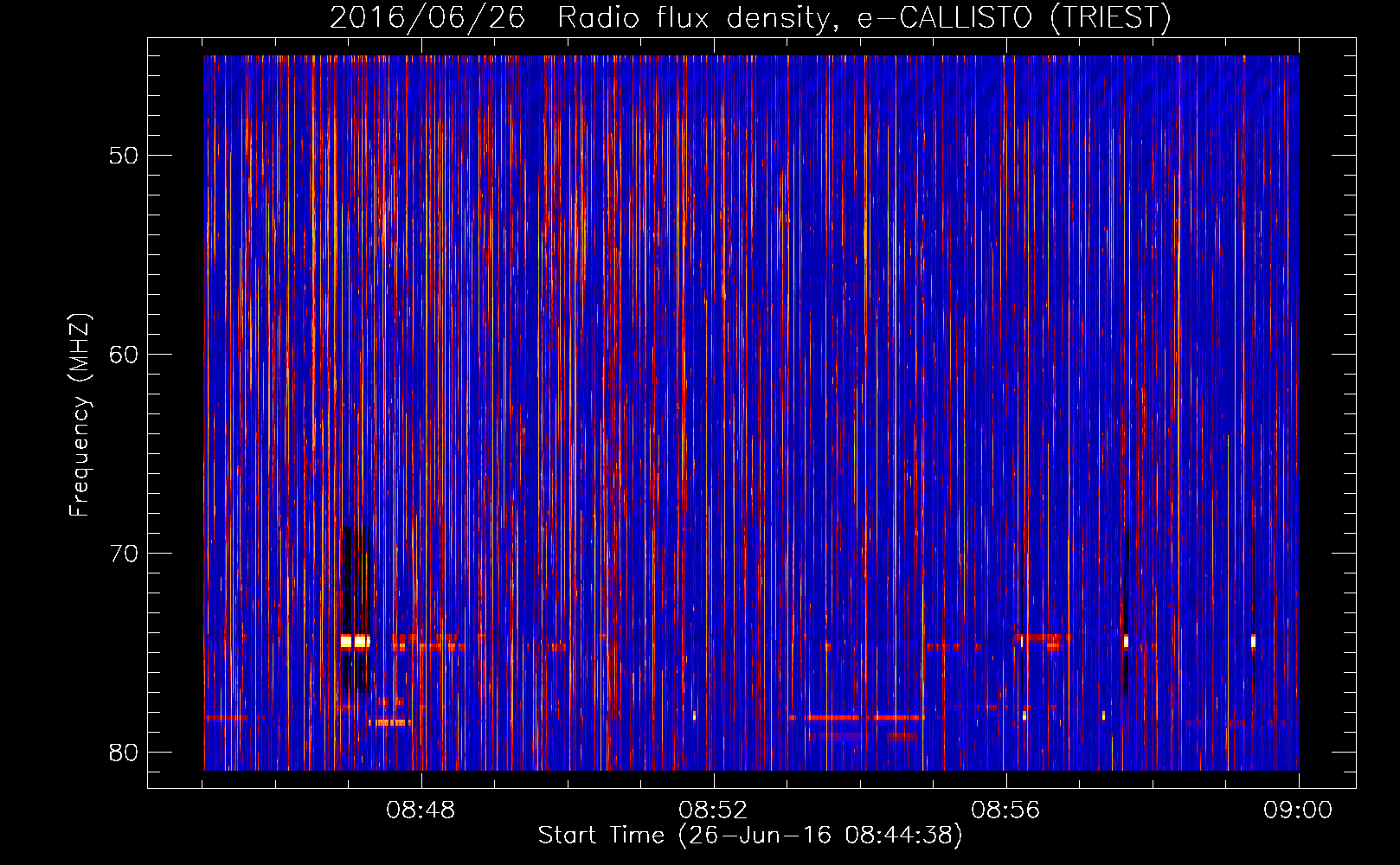Screen dimensions: 1400x865
Task: Click the 09:00 time tick label
Action: click(x=1298, y=811)
